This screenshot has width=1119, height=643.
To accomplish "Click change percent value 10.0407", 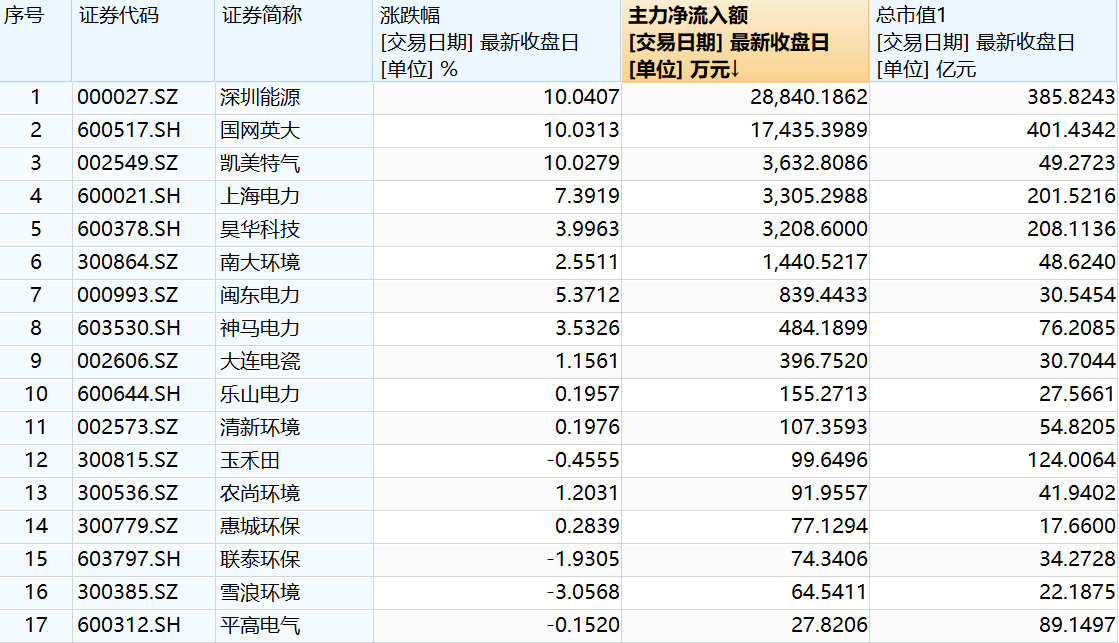I will pos(581,97).
